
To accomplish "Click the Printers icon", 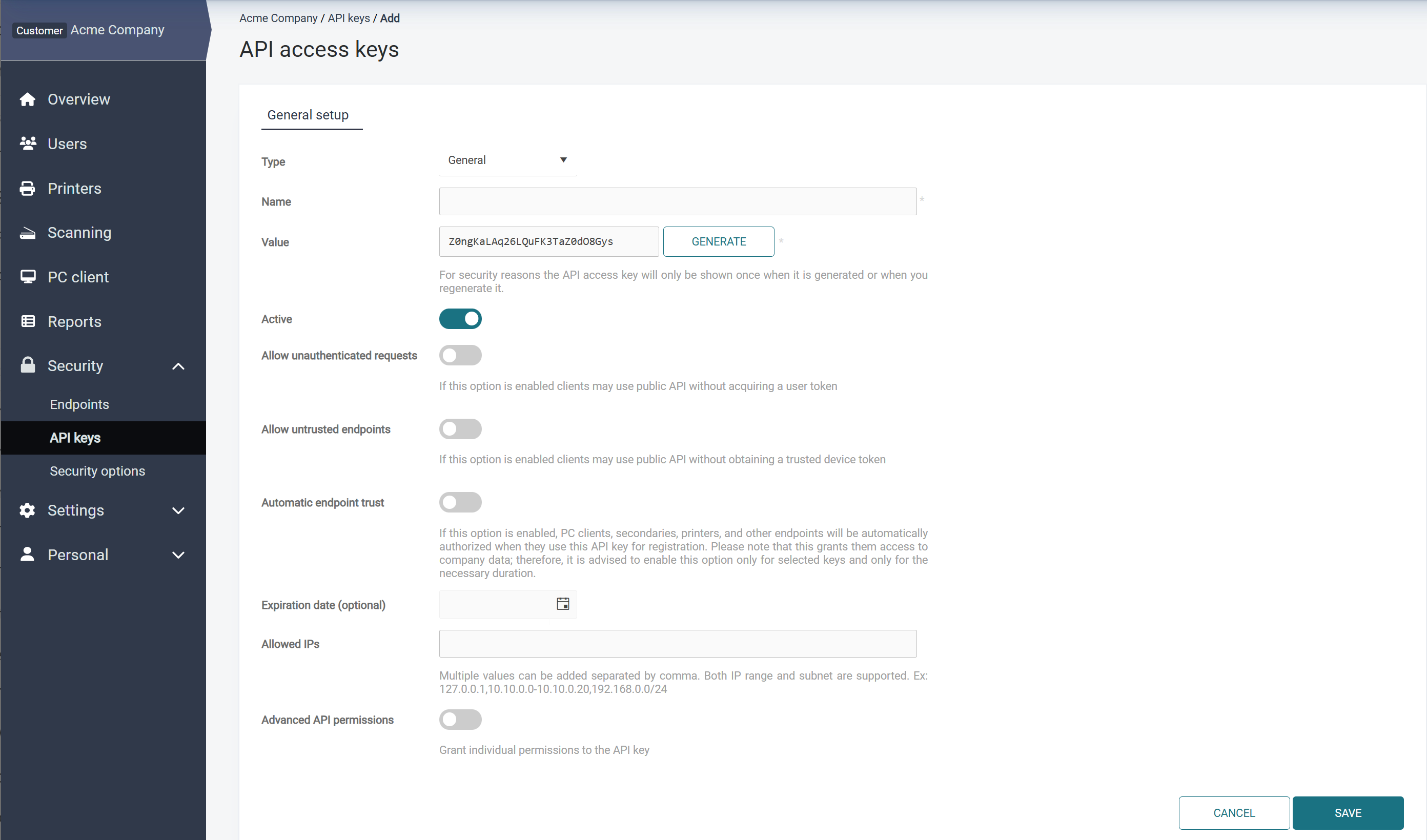I will coord(28,188).
